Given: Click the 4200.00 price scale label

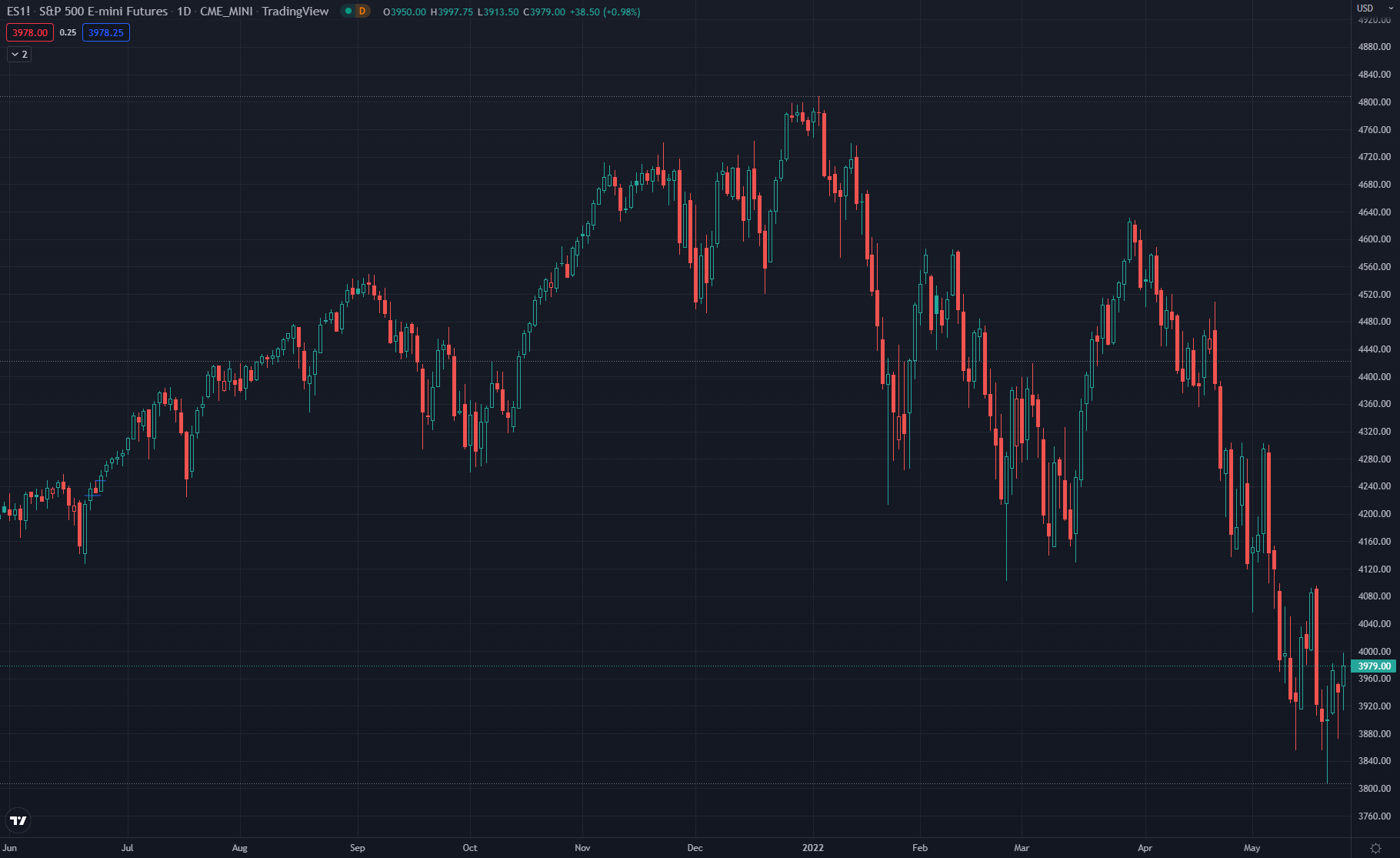Looking at the screenshot, I should tap(1375, 513).
